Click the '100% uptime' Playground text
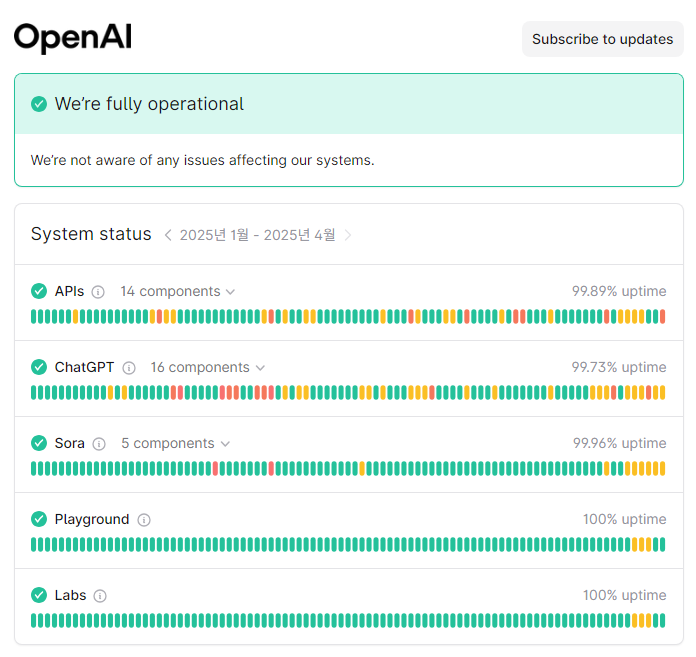Image resolution: width=696 pixels, height=657 pixels. 625,519
